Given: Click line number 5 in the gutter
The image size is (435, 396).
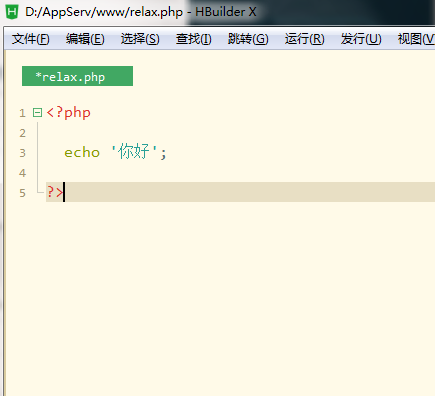Looking at the screenshot, I should pos(22,193).
